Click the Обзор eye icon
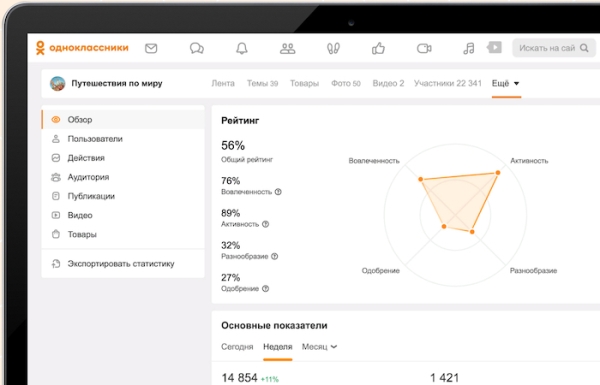The image size is (600, 385). 56,119
